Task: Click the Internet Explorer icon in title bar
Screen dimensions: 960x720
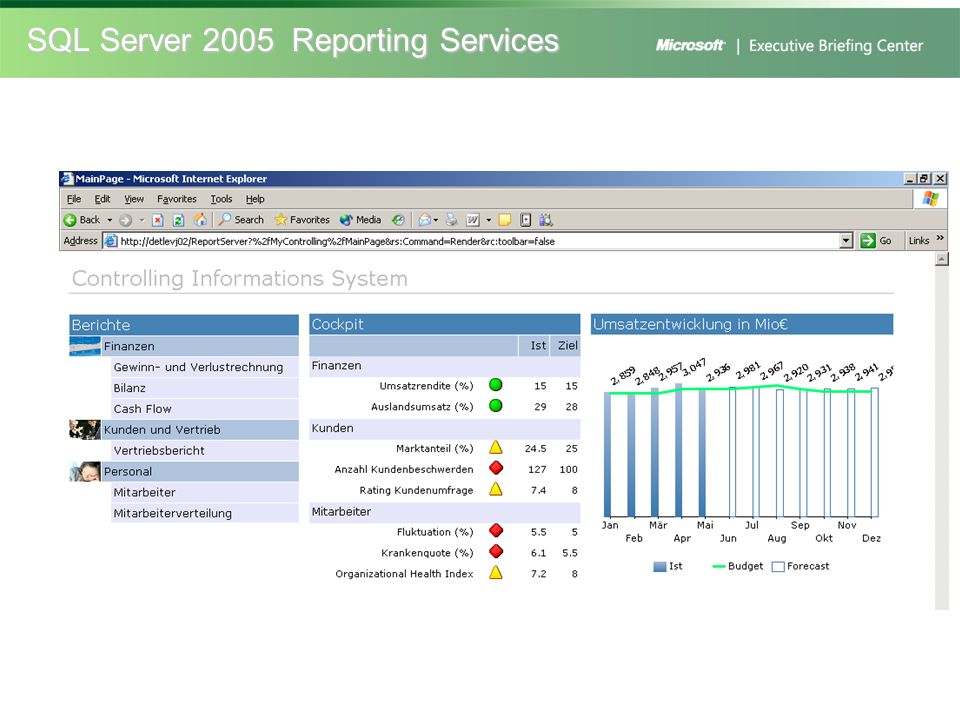Action: point(67,179)
